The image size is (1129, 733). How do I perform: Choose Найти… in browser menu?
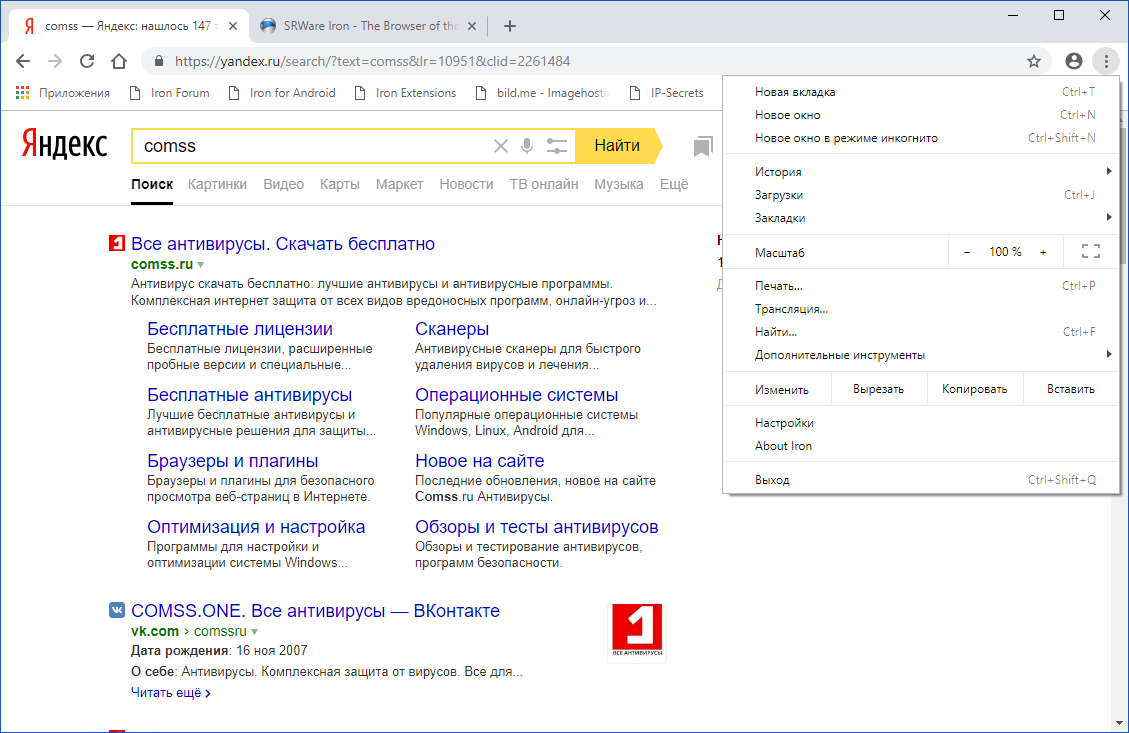(921, 331)
